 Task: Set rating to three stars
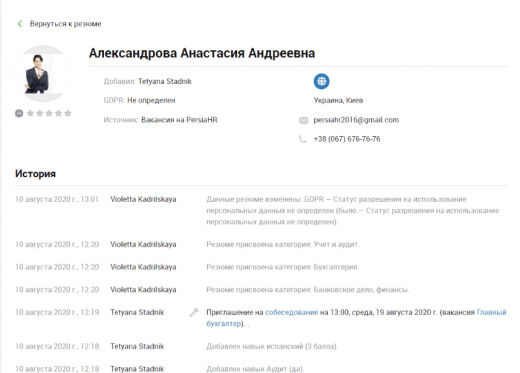pyautogui.click(x=49, y=113)
